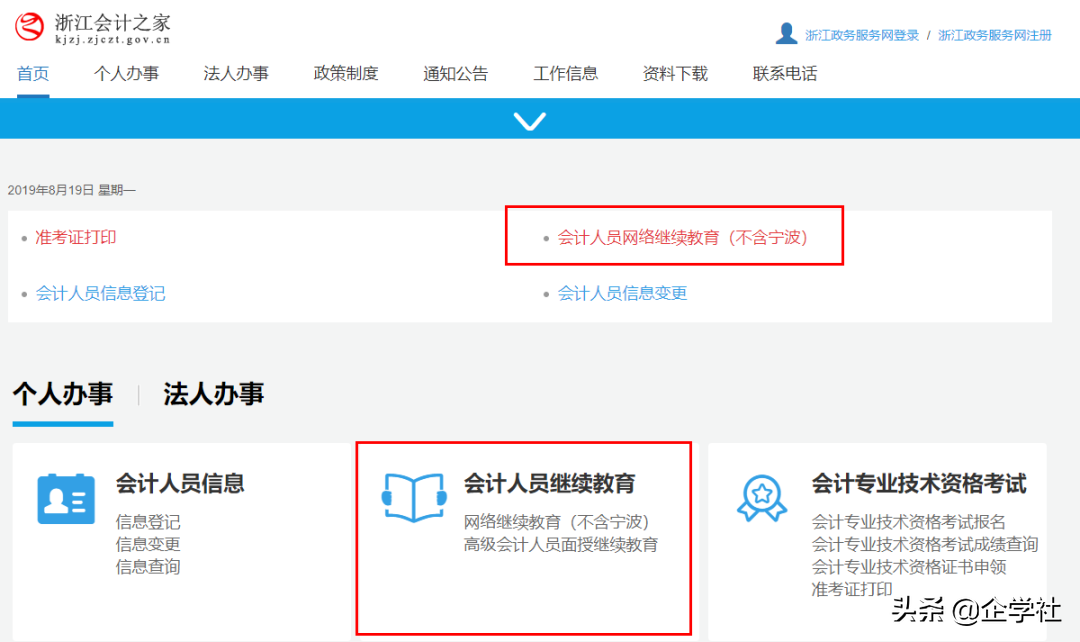1080x642 pixels.
Task: Click the blue underline indicator below 个人办事
Action: pos(62,423)
